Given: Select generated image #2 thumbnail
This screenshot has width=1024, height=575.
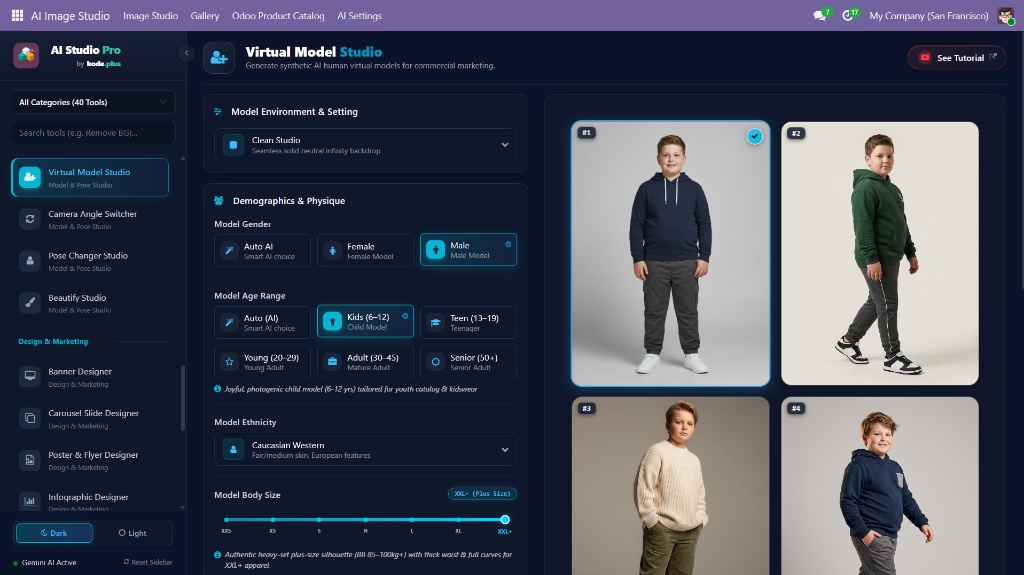Looking at the screenshot, I should click(x=880, y=254).
